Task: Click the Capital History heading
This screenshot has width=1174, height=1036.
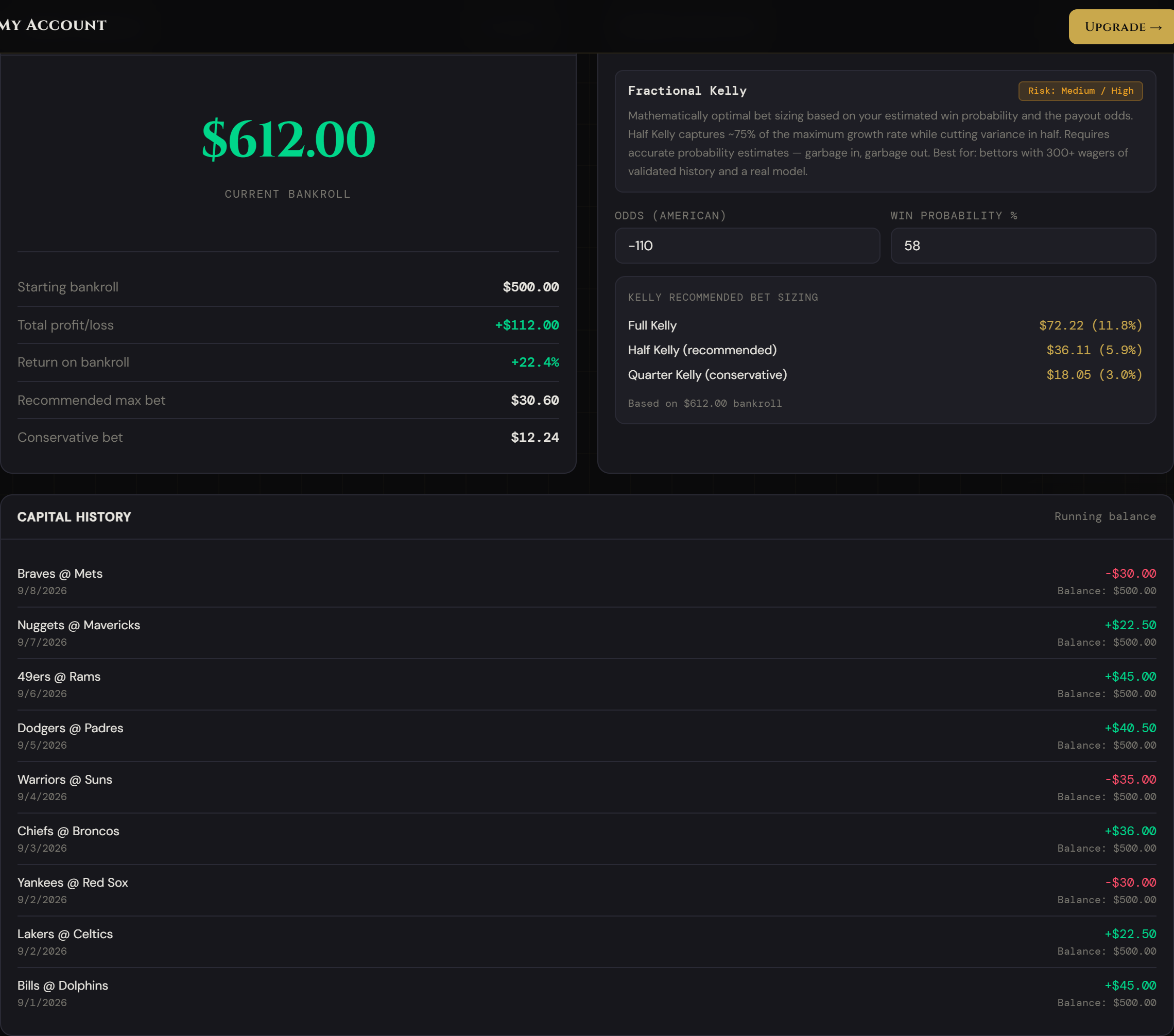Action: pyautogui.click(x=74, y=517)
